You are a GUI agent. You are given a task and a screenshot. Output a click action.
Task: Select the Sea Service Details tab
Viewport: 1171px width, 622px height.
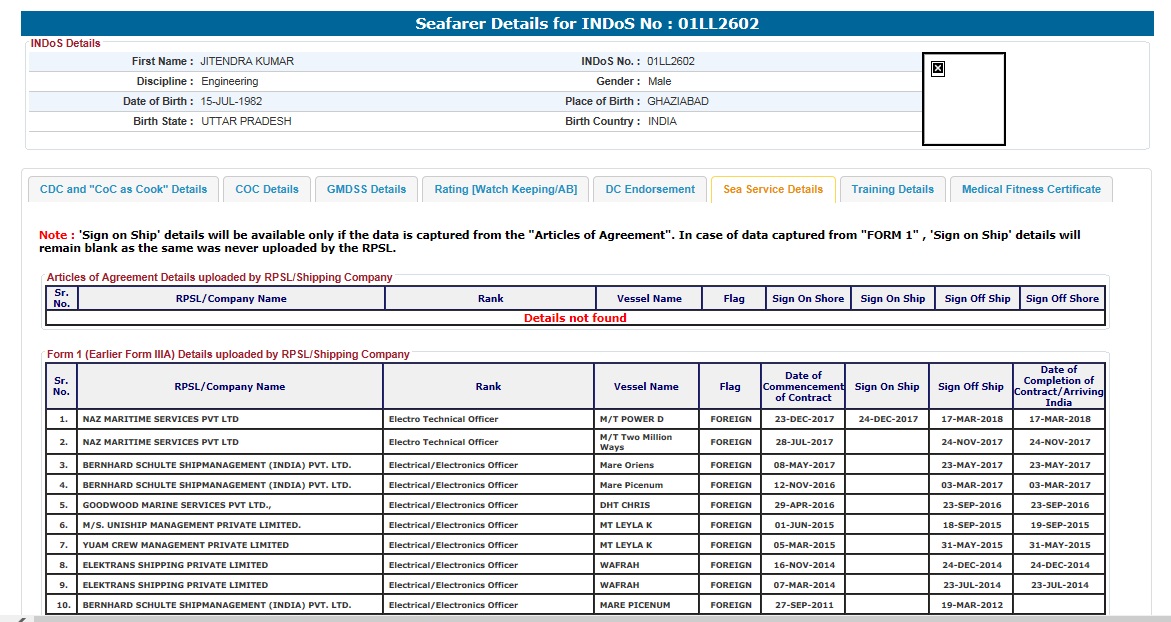point(773,189)
